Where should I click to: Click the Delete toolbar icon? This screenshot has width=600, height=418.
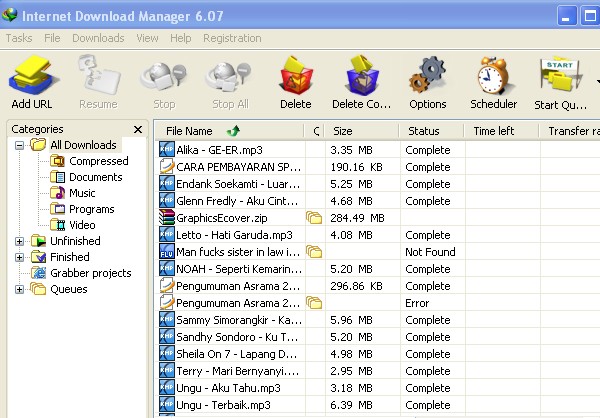(296, 76)
